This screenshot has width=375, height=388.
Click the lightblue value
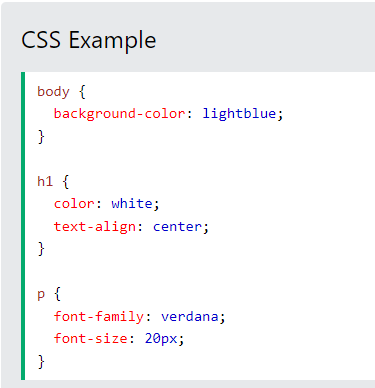pos(240,114)
